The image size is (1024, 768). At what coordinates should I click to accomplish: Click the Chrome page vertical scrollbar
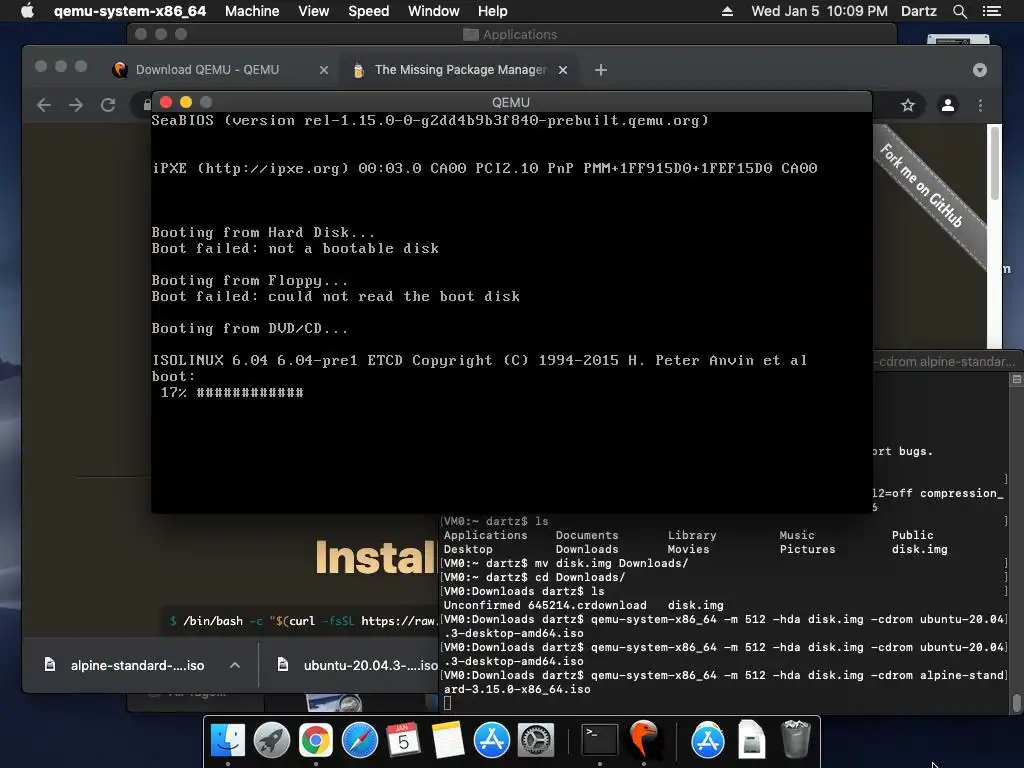click(995, 163)
